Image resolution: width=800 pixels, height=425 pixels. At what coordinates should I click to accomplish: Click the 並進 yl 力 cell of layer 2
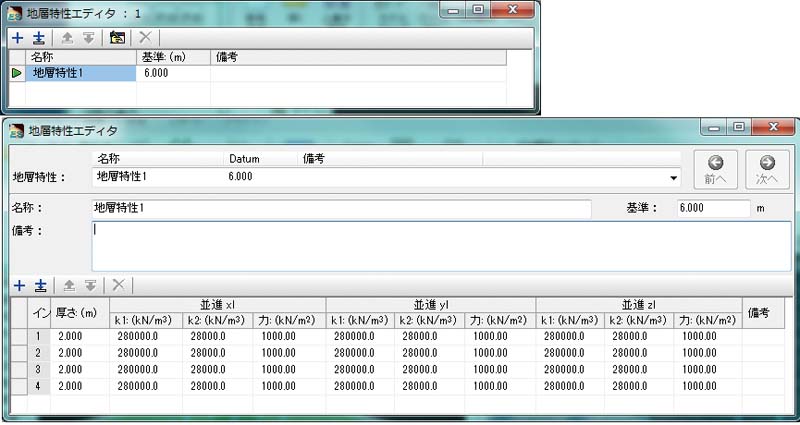pyautogui.click(x=500, y=353)
